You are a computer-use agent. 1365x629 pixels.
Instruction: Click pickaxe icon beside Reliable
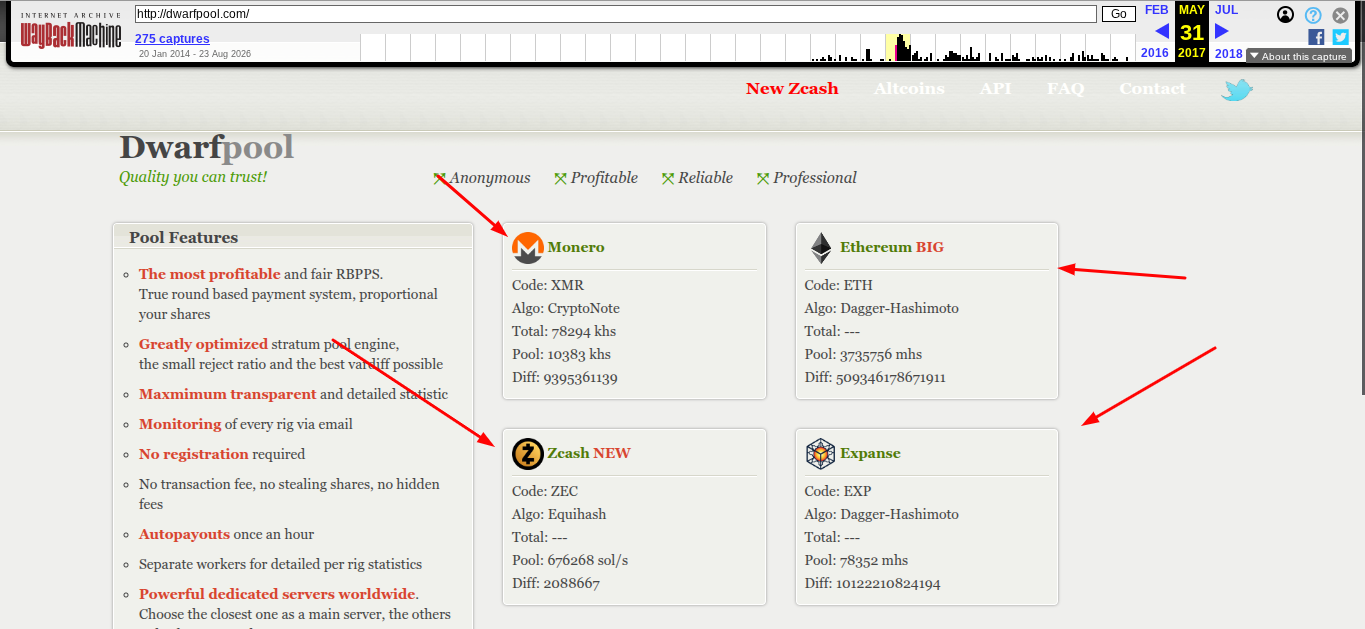[668, 178]
